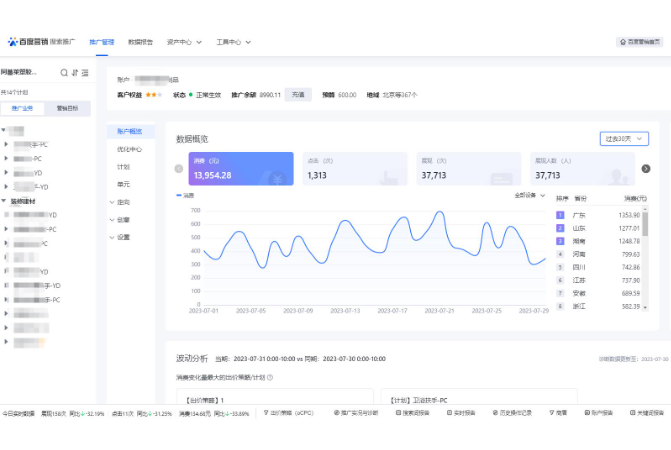
Task: Open 优化中心 in the left menu
Action: tap(129, 149)
